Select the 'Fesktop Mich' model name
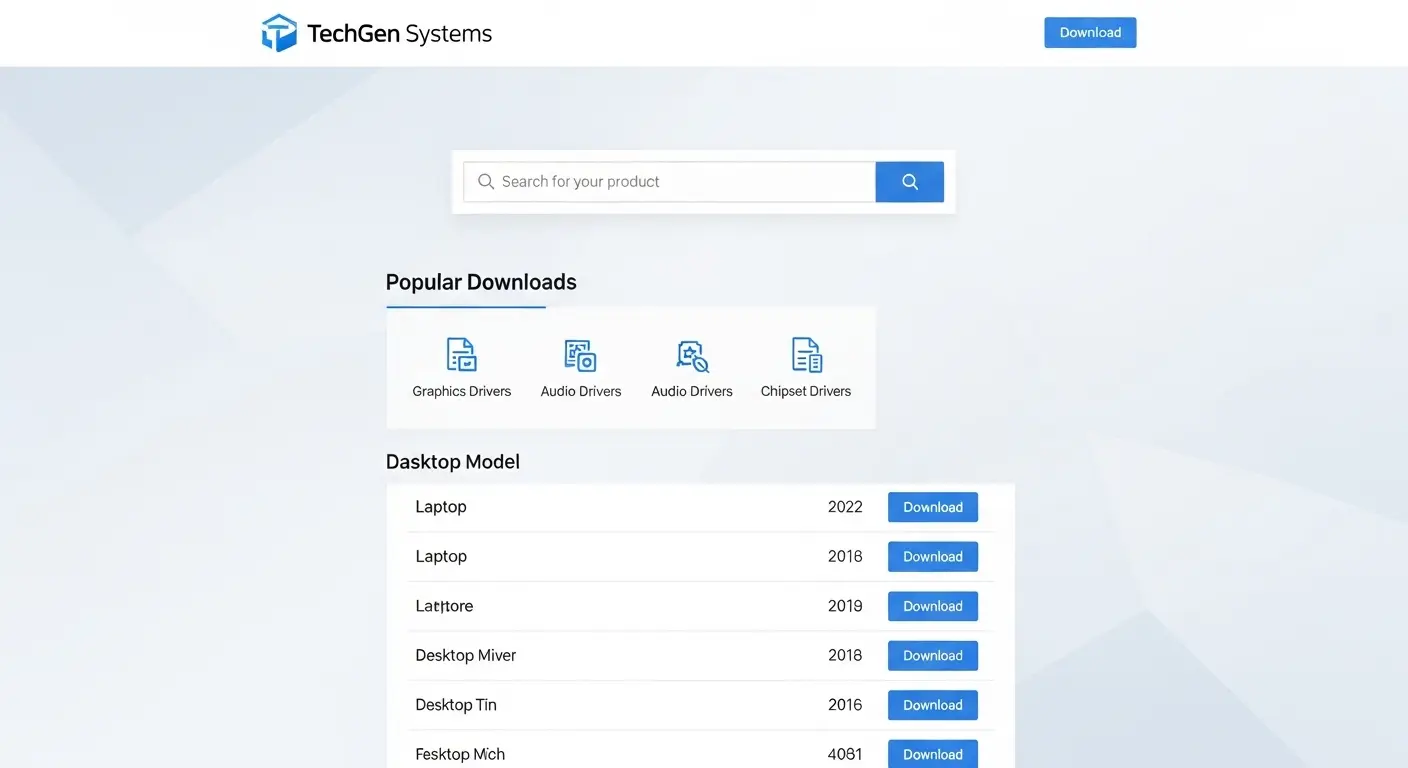 (460, 754)
